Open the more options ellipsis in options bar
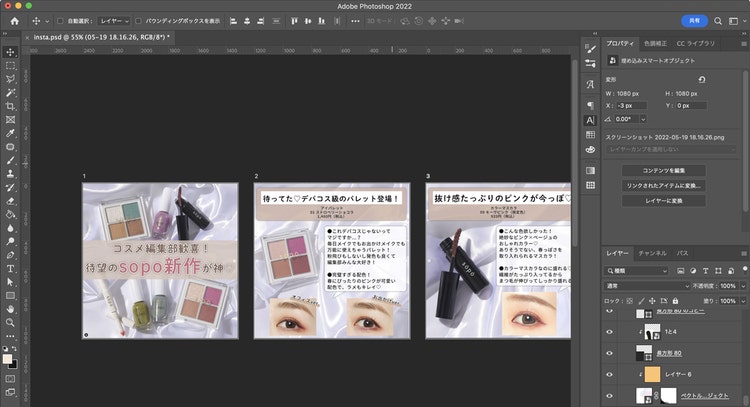 tap(355, 21)
